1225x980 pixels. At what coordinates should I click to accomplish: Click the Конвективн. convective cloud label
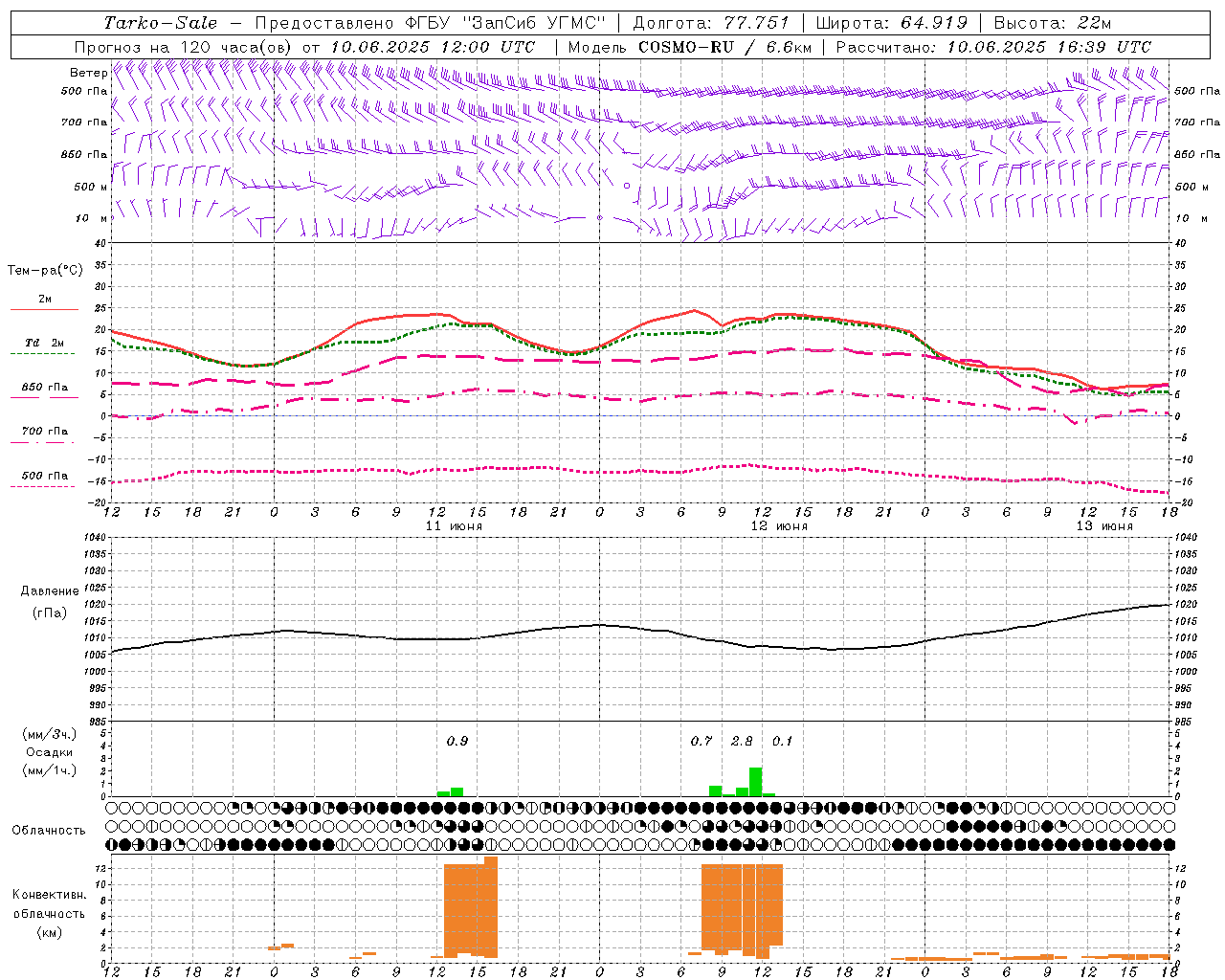pos(49,896)
